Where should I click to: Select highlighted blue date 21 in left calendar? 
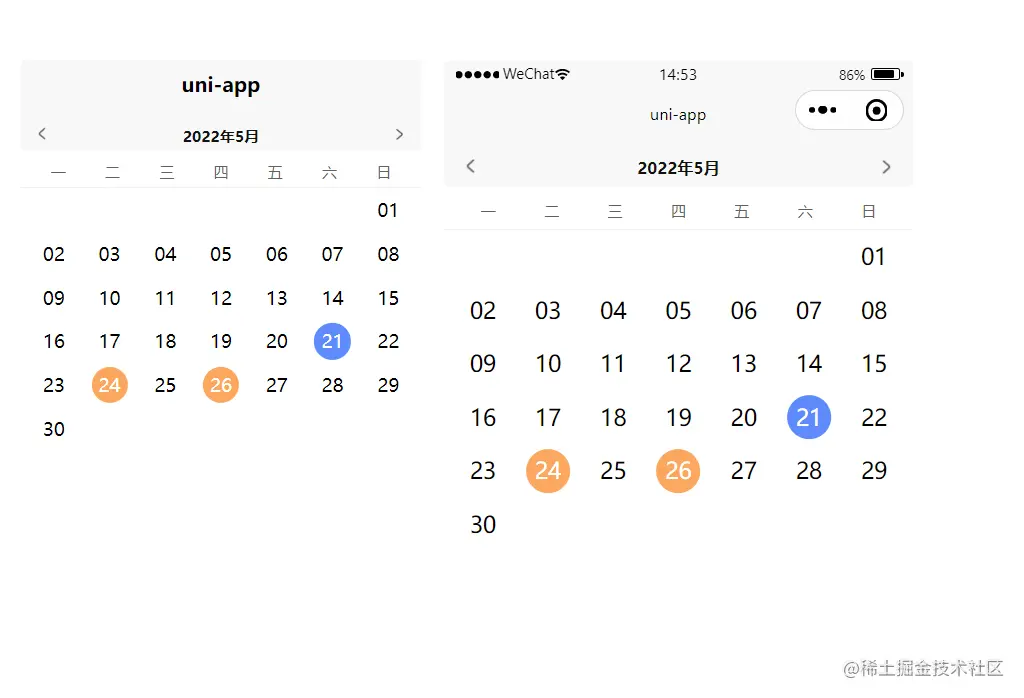tap(332, 341)
